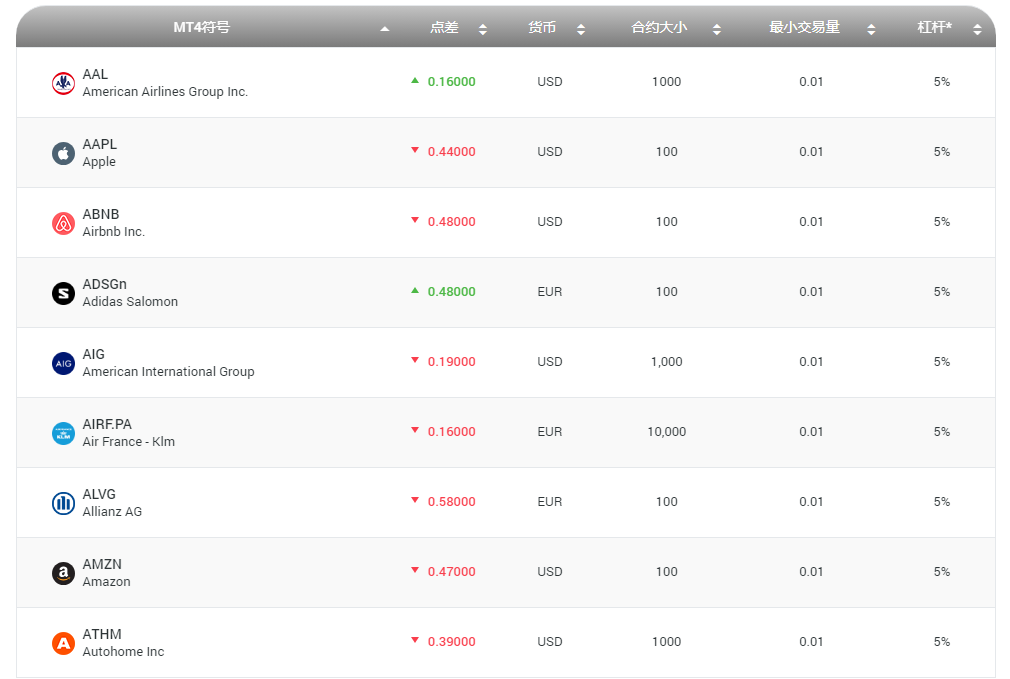
Task: Click the sort arrows next to 杠杆*
Action: (x=977, y=29)
